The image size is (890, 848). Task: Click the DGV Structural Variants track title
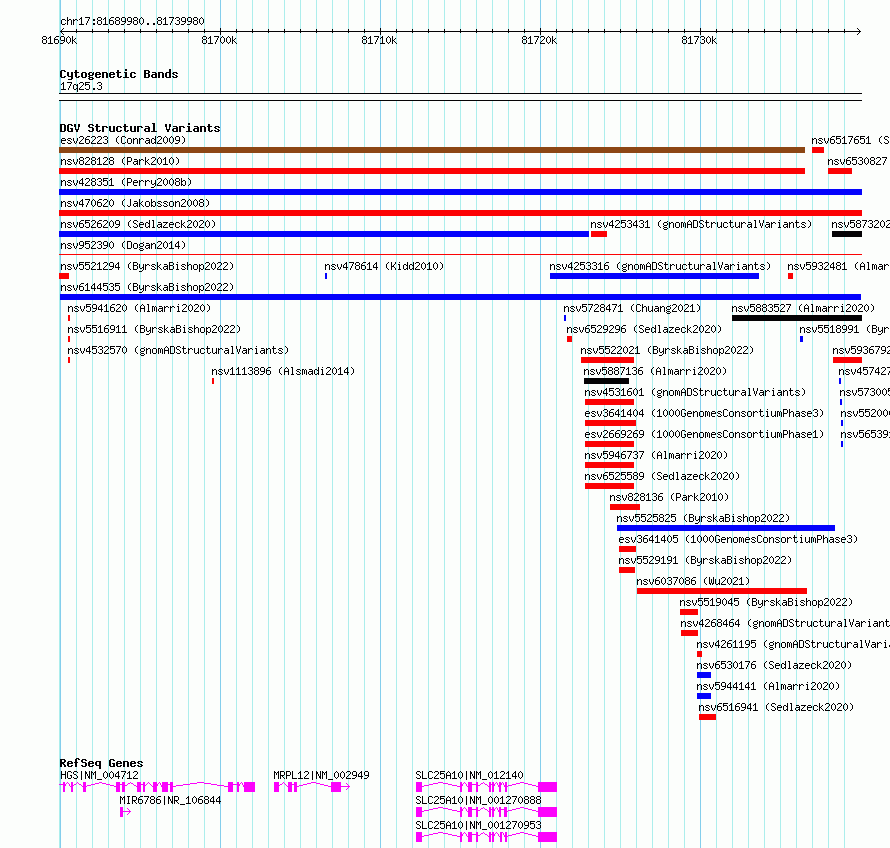pyautogui.click(x=140, y=128)
